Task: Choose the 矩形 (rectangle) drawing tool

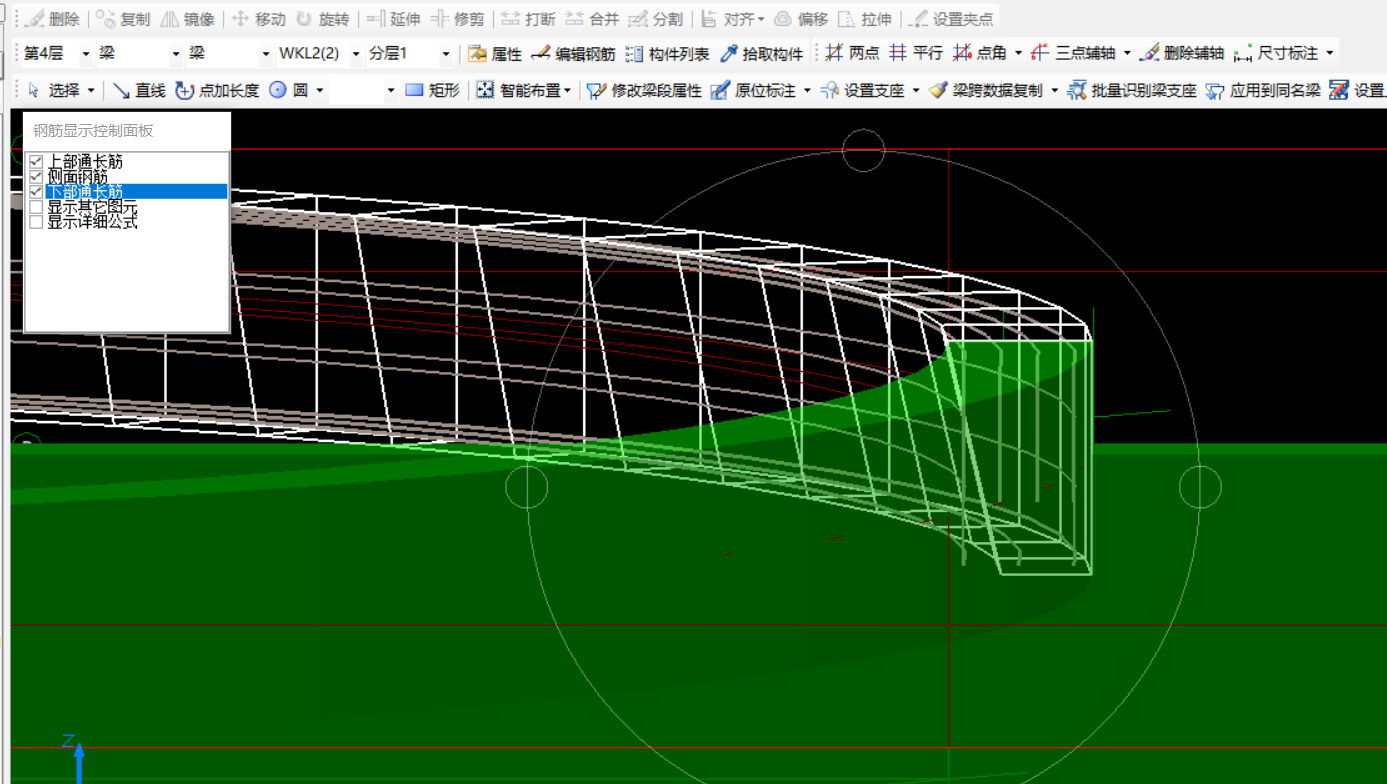Action: coord(432,90)
